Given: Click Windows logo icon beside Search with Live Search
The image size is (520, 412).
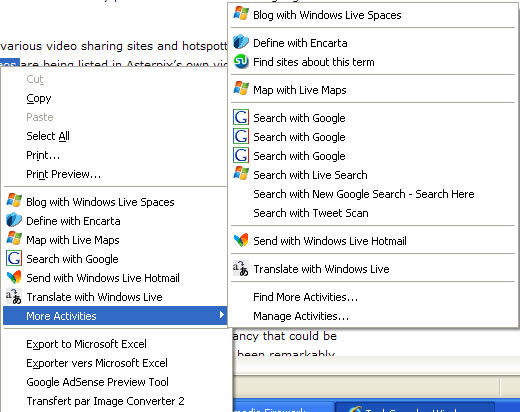Looking at the screenshot, I should (x=241, y=174).
